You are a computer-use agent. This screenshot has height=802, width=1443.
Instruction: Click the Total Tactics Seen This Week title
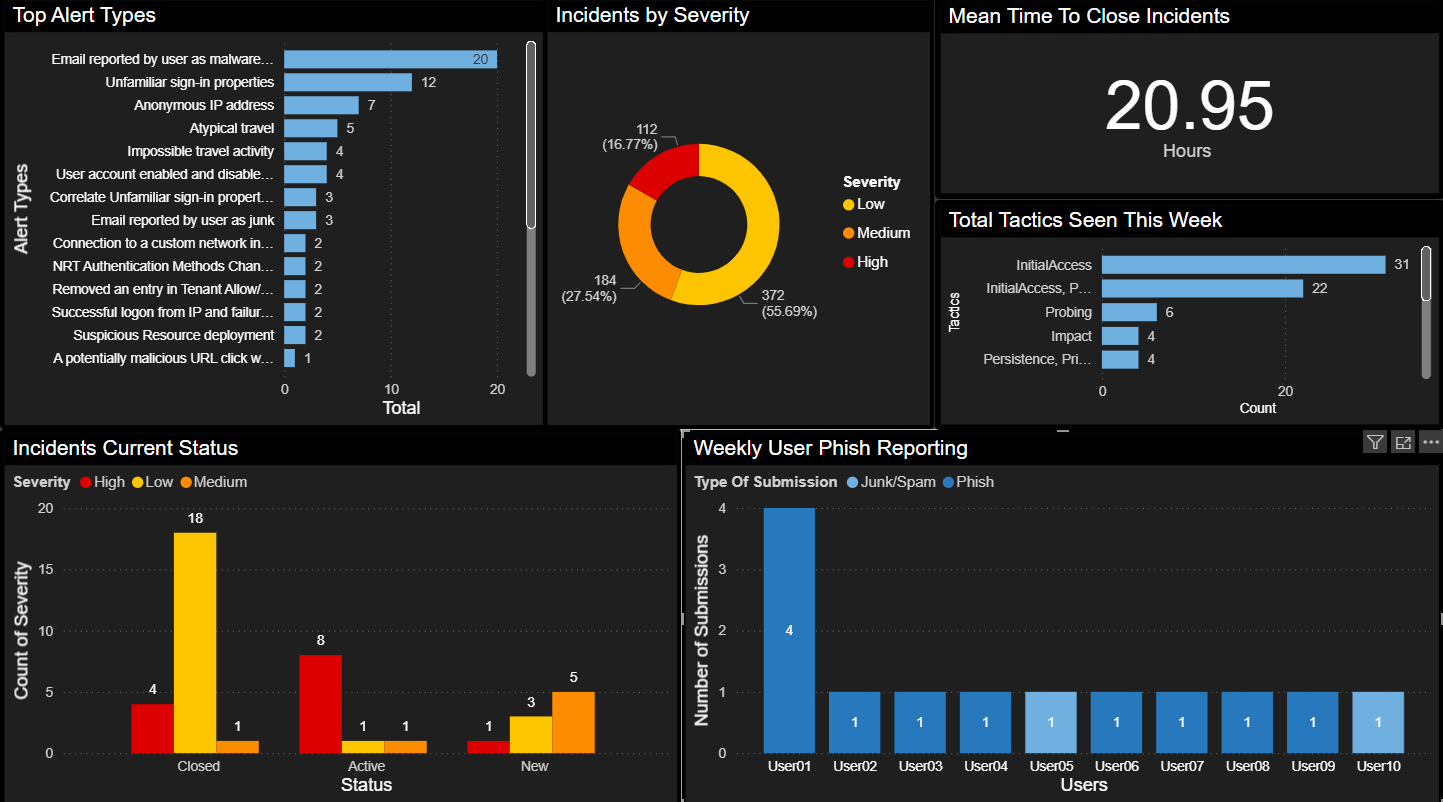1085,220
